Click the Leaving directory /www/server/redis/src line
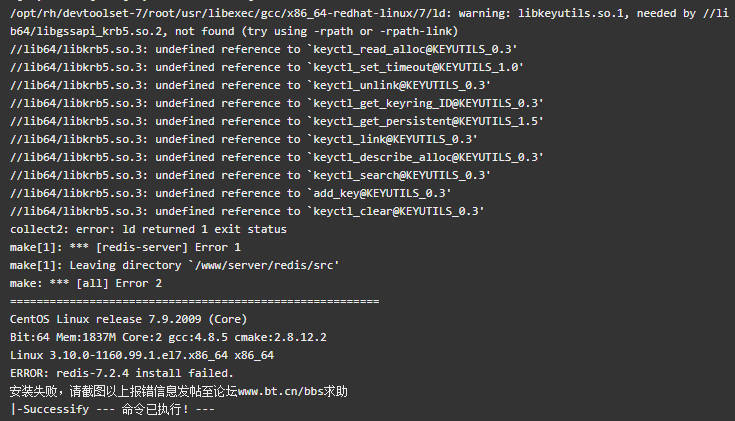This screenshot has width=735, height=421. pyautogui.click(x=174, y=265)
